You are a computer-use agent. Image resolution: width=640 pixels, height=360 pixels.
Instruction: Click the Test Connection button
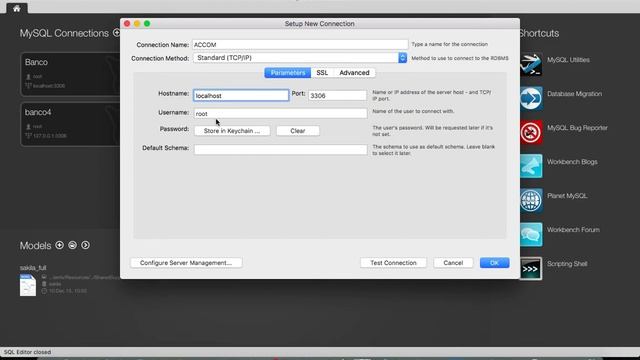pos(393,262)
